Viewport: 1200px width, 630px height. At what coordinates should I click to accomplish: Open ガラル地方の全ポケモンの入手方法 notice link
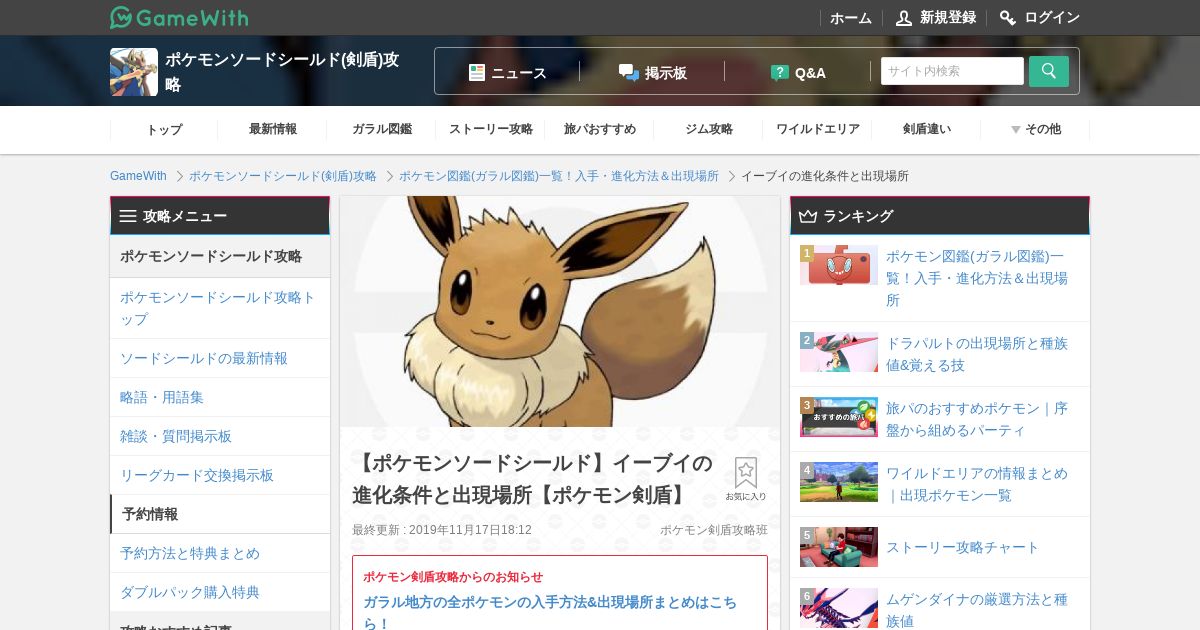click(x=550, y=612)
